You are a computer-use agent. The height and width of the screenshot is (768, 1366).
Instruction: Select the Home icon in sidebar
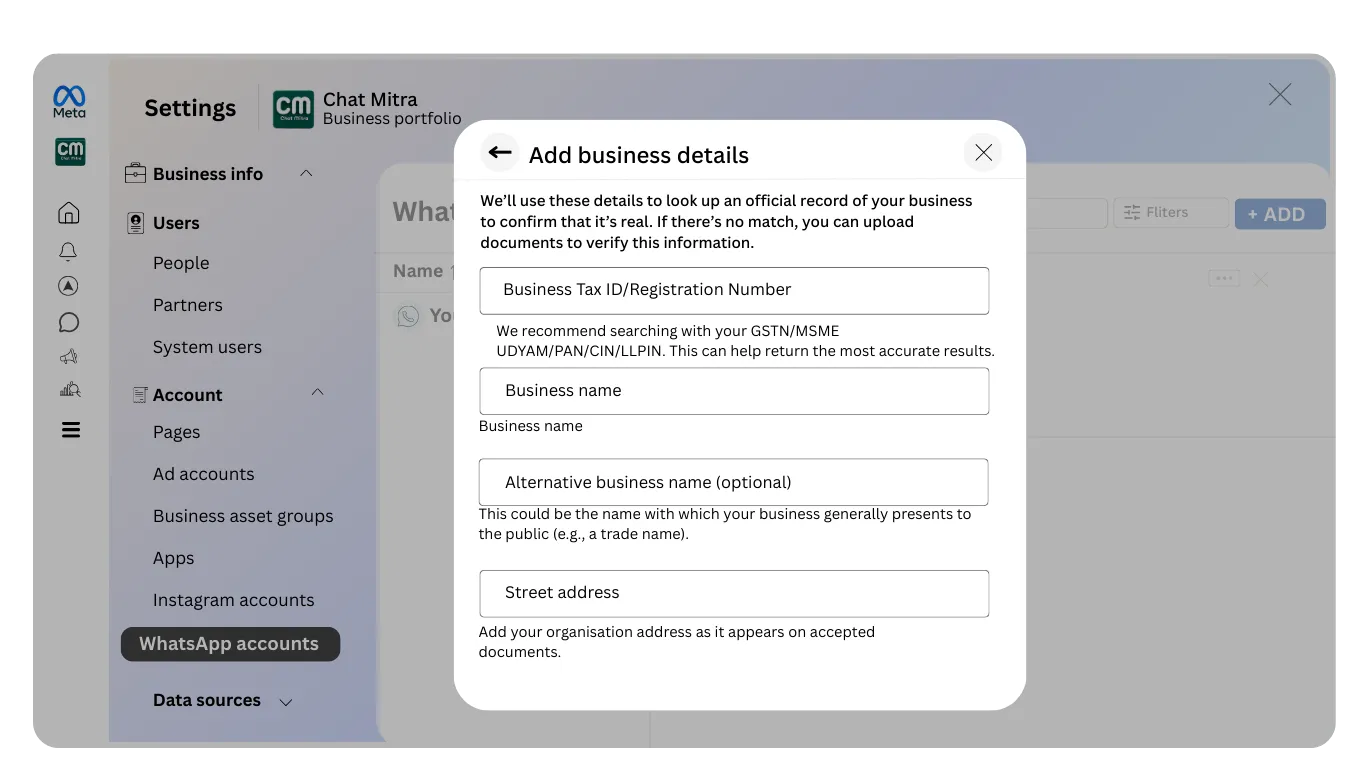coord(69,212)
